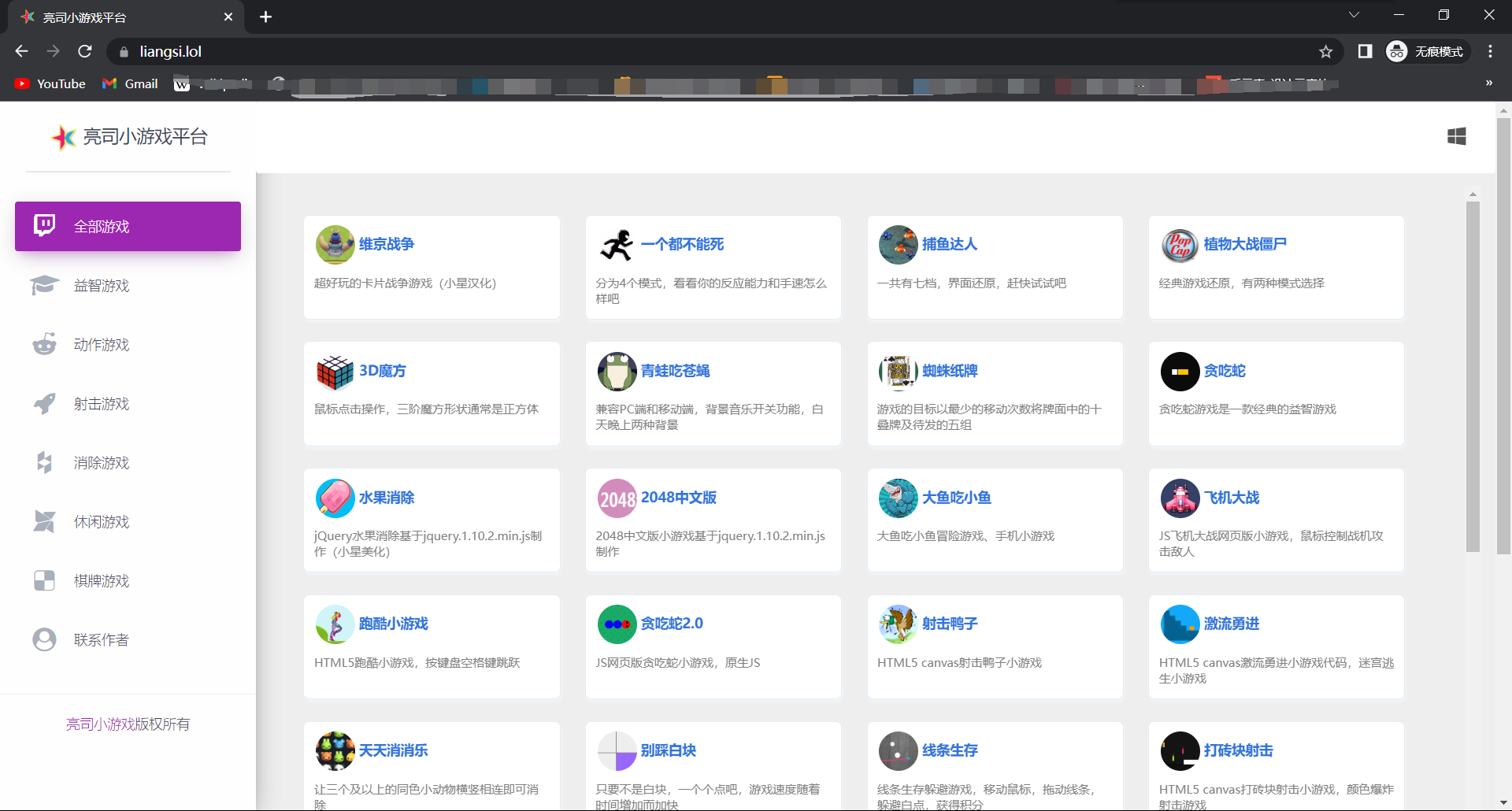Viewport: 1512px width, 811px height.
Task: Expand the bookmarks overflow chevron
Action: point(1488,83)
